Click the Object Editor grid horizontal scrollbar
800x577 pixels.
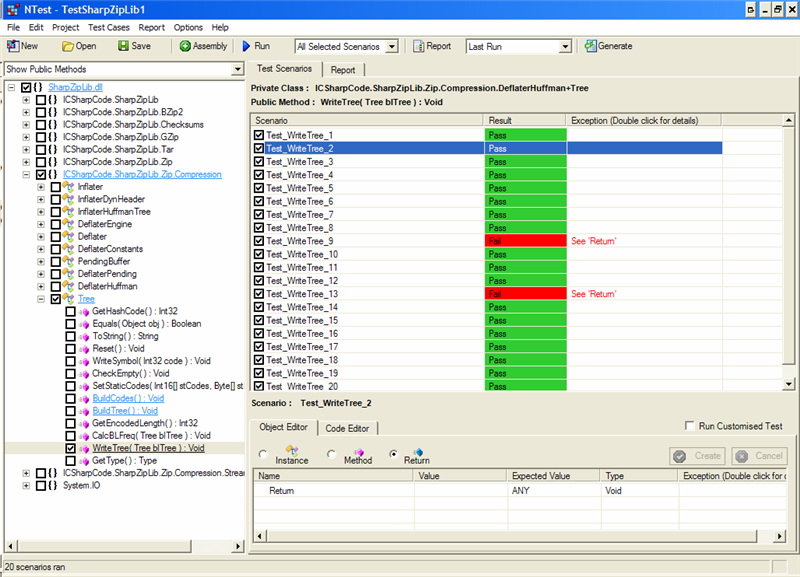(x=512, y=536)
